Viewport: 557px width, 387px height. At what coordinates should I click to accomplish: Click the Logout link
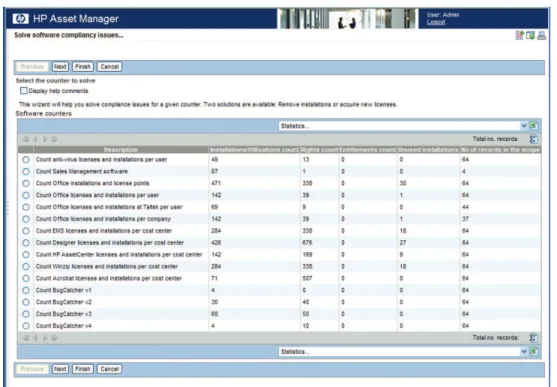pos(436,22)
